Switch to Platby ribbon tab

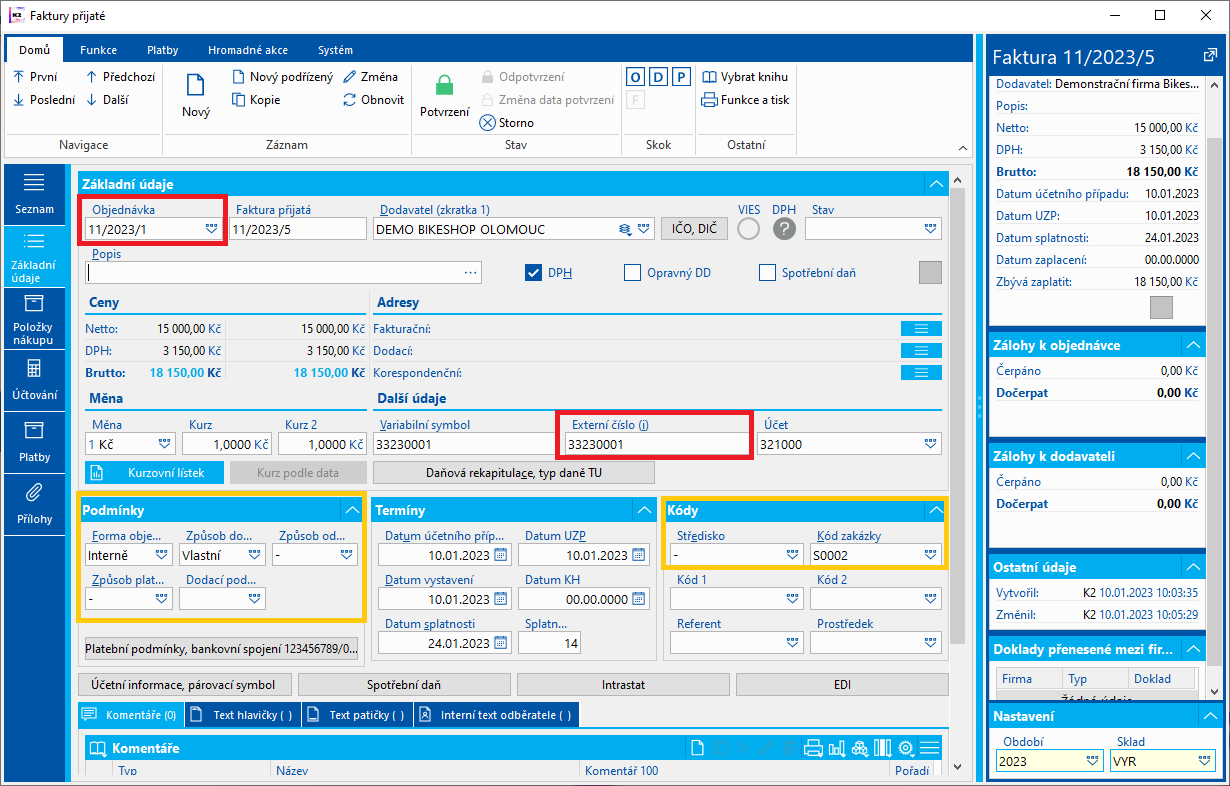point(163,50)
